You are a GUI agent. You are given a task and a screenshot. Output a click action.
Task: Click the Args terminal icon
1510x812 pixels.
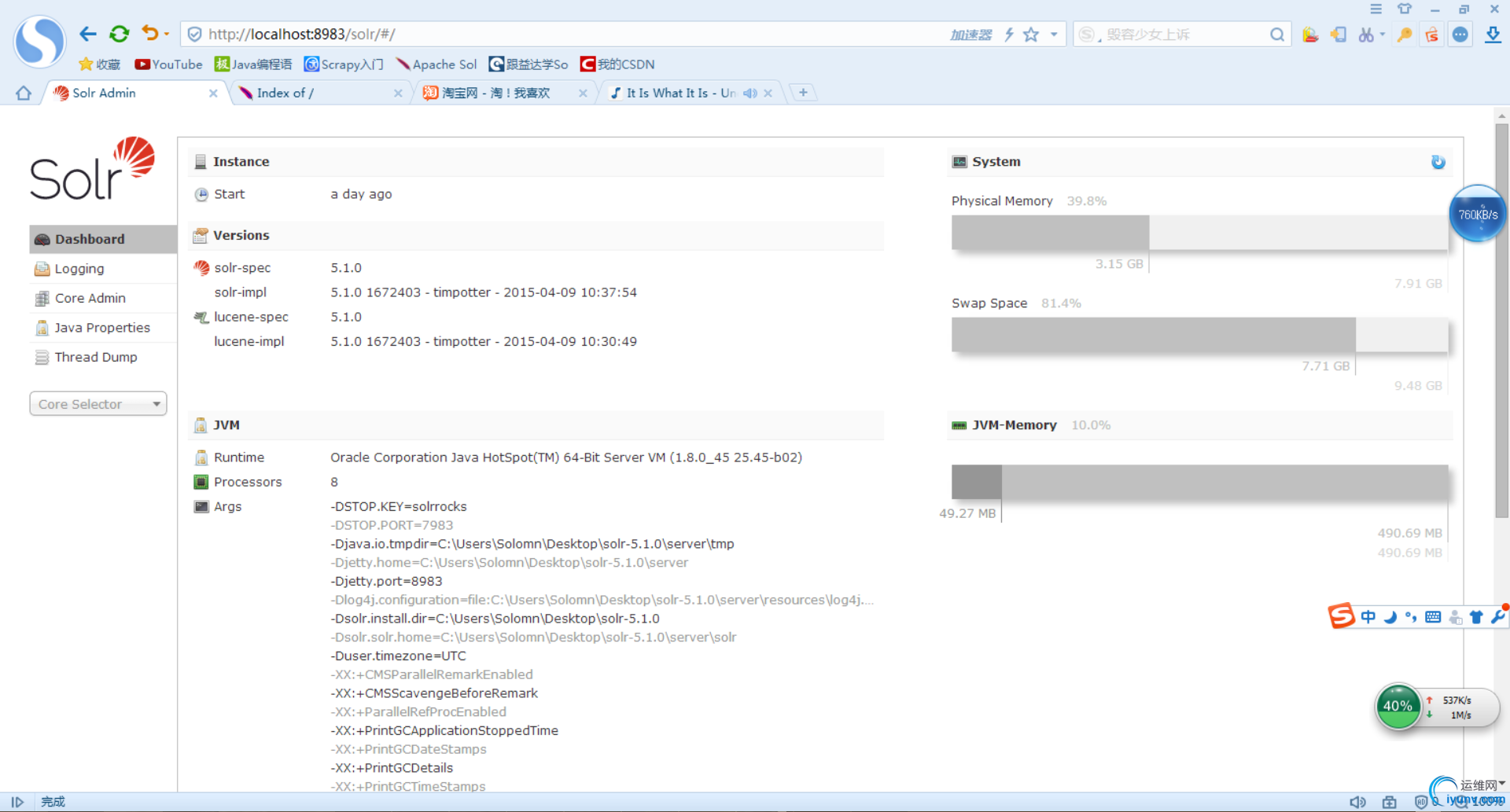tap(201, 506)
